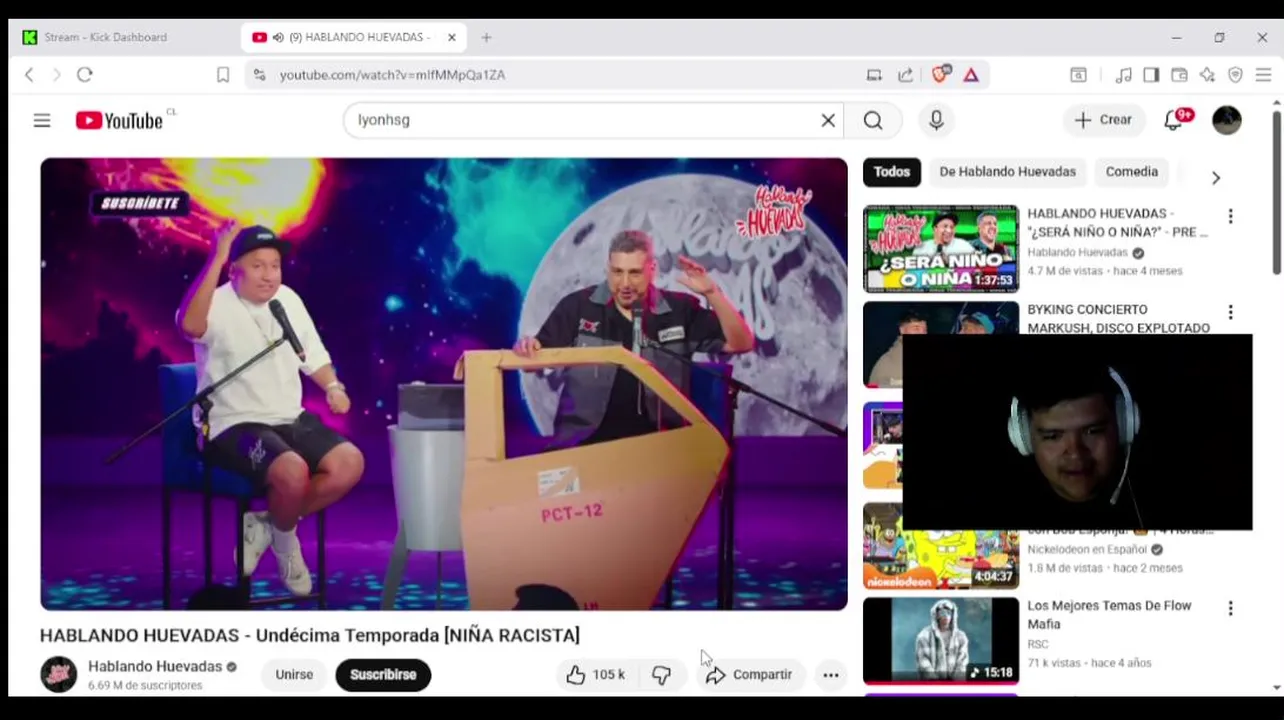Open options for Los Mejores Temas video
Screen dimensions: 1284x720
click(1230, 608)
